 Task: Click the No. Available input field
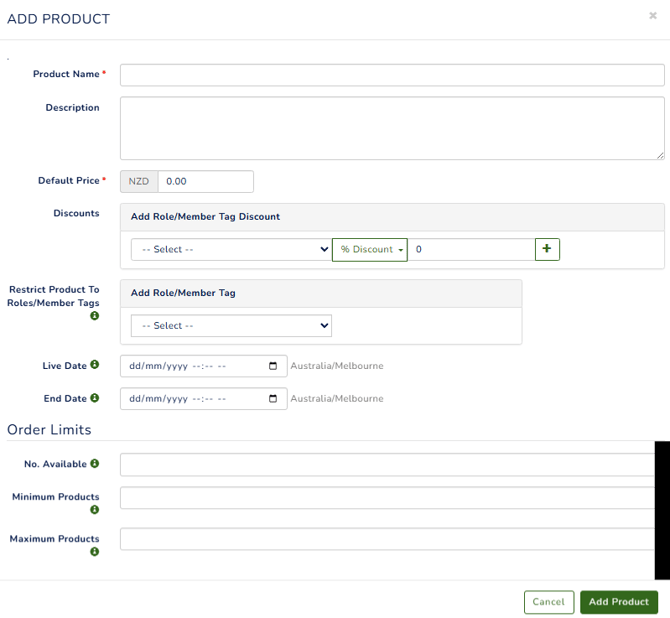pos(386,465)
